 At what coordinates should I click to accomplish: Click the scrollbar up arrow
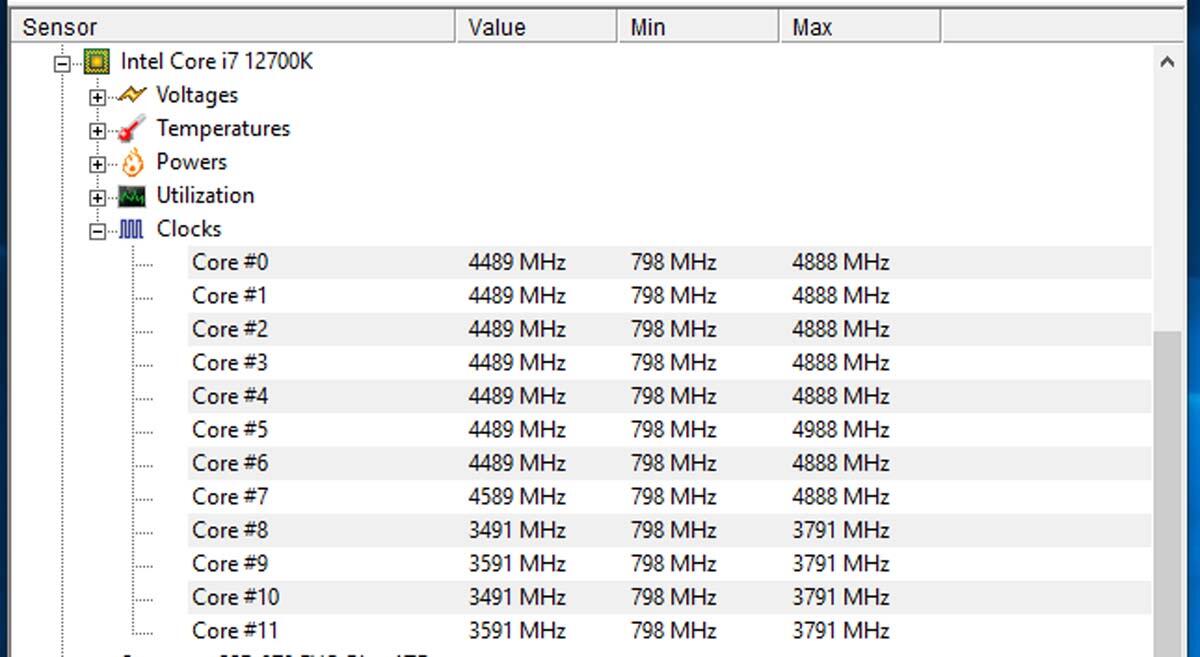(x=1167, y=62)
